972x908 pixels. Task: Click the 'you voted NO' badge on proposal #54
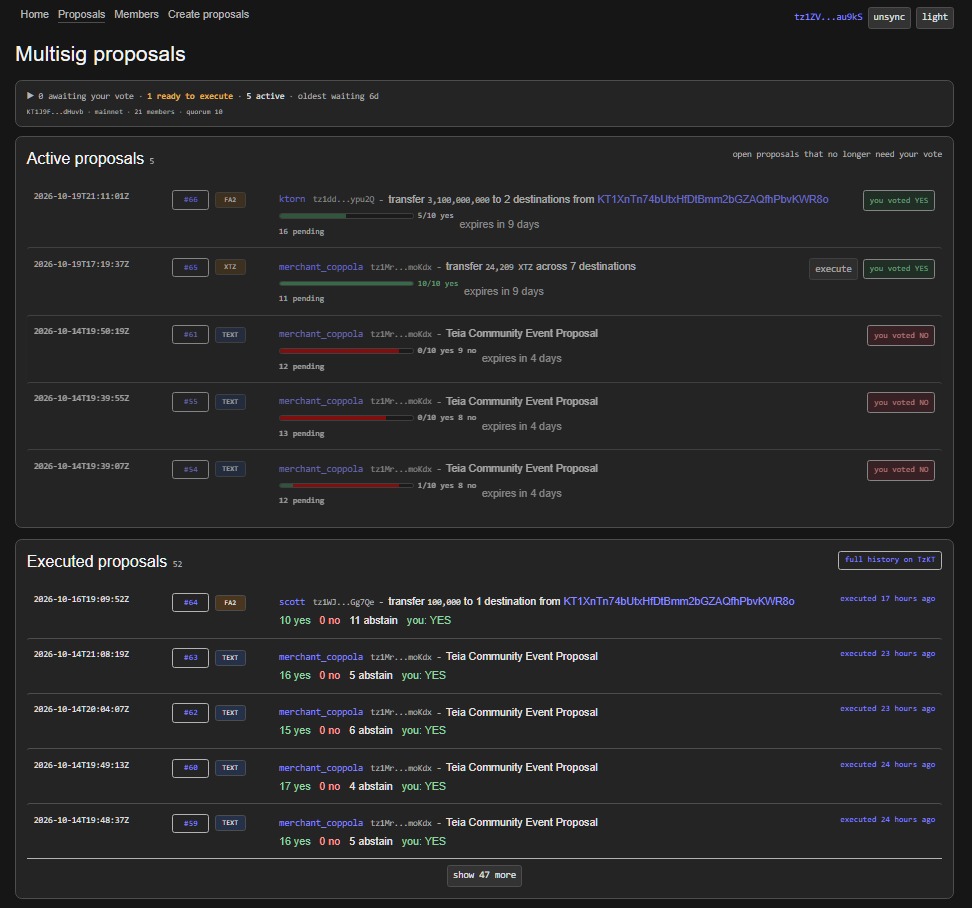(x=901, y=470)
